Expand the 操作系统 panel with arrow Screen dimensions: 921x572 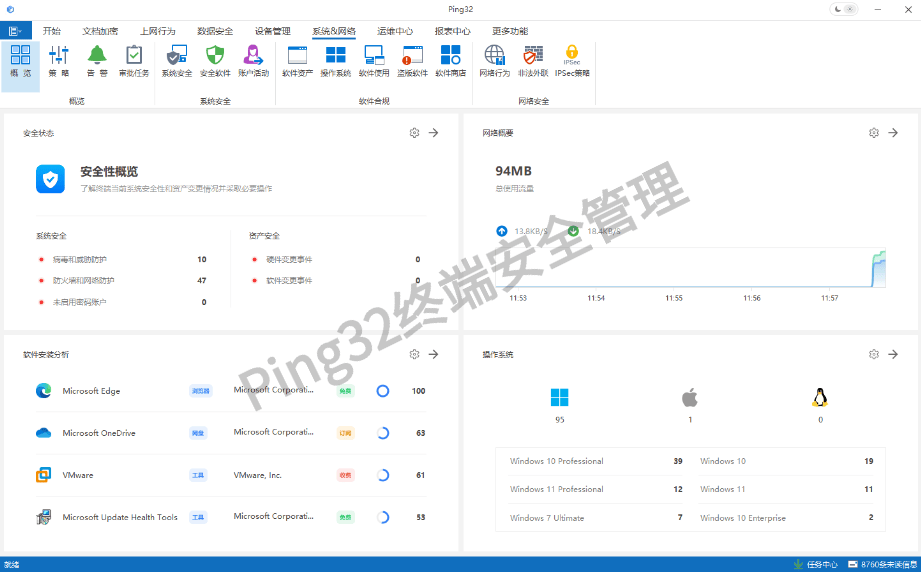[x=893, y=354]
